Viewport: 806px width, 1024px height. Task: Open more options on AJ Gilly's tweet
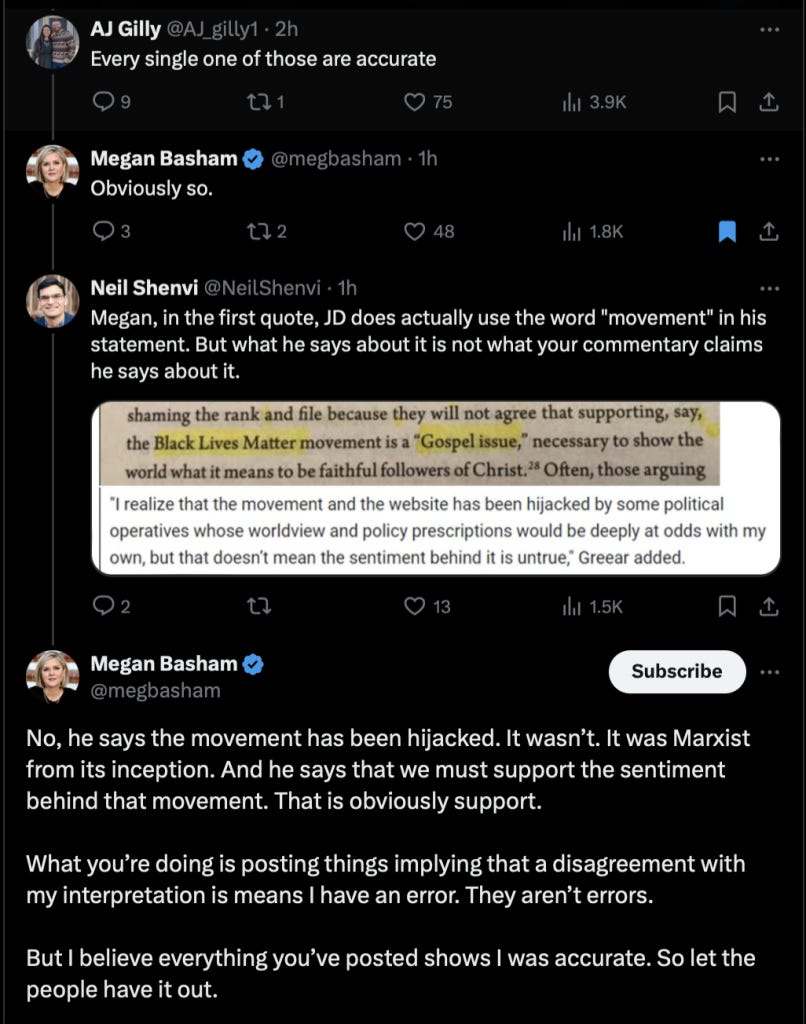pyautogui.click(x=769, y=29)
